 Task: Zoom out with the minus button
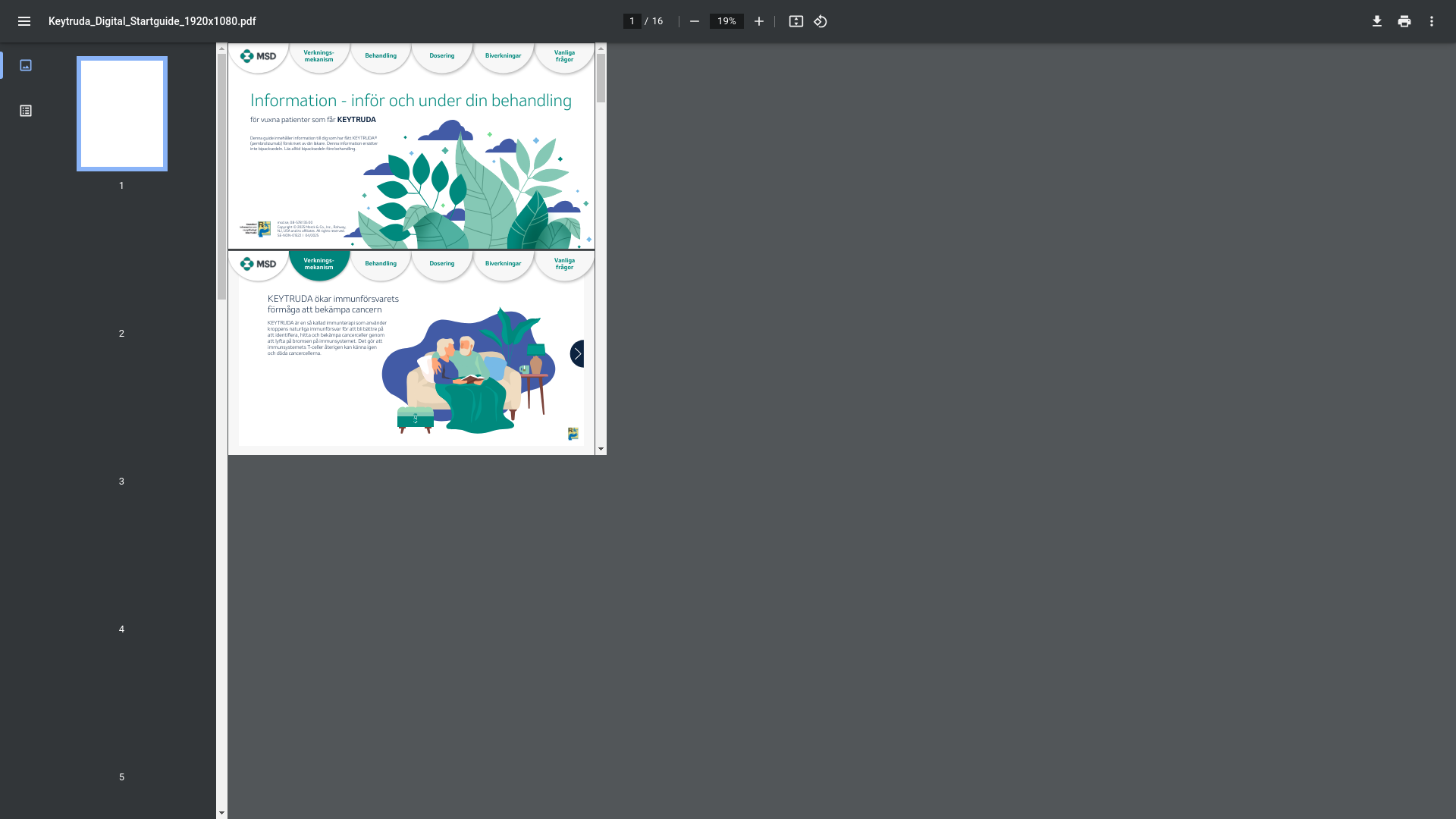tap(694, 21)
